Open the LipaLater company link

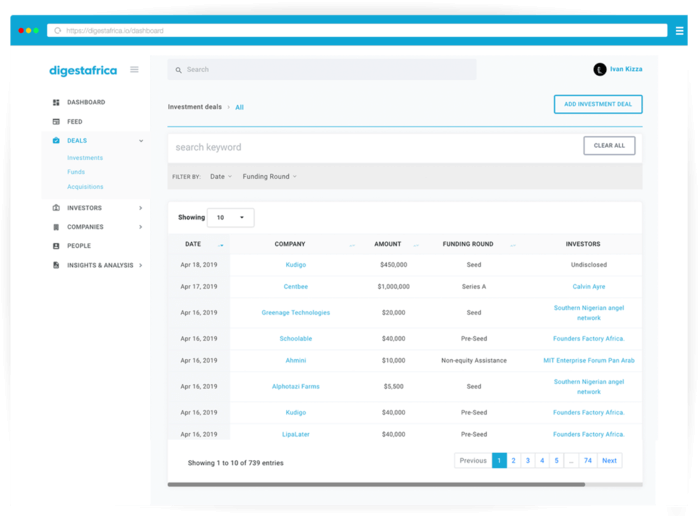point(296,434)
